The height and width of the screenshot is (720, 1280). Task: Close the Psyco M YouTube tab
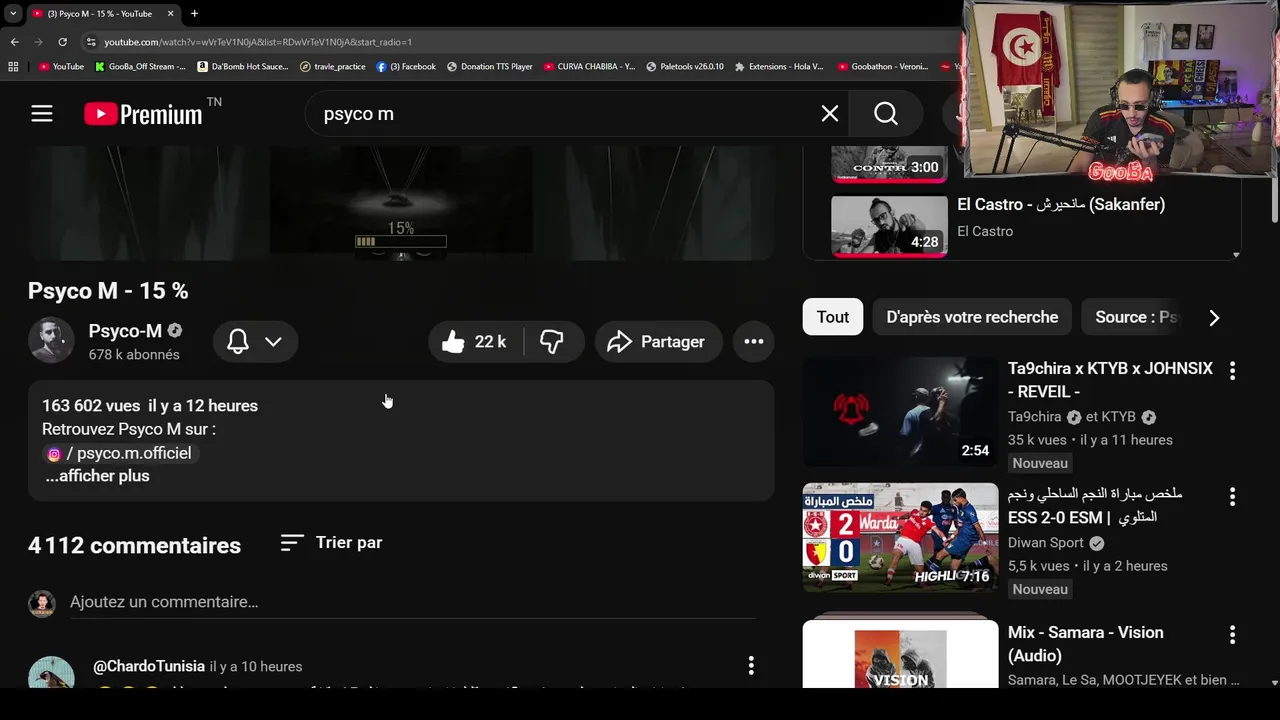pyautogui.click(x=170, y=14)
